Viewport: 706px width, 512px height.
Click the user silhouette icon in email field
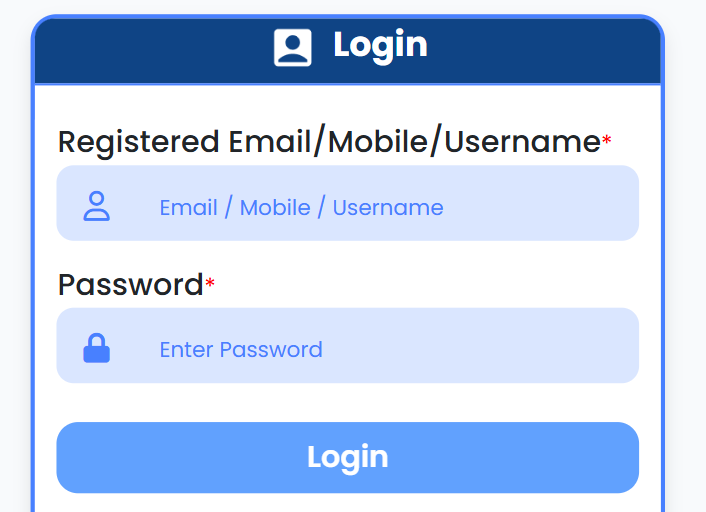tap(97, 207)
